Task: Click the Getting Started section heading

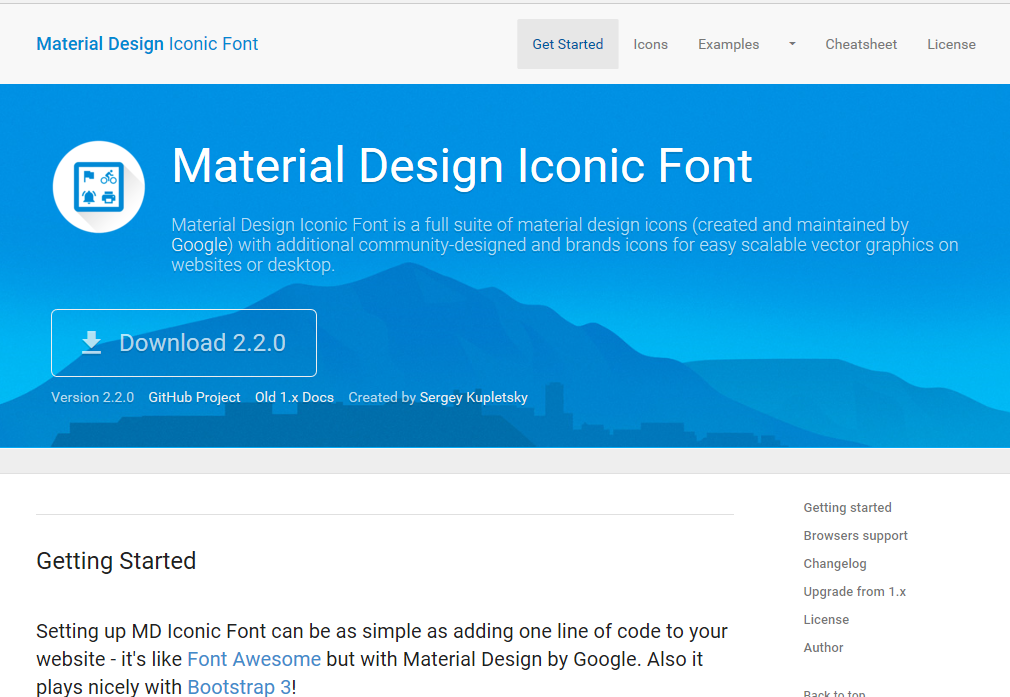Action: (116, 561)
